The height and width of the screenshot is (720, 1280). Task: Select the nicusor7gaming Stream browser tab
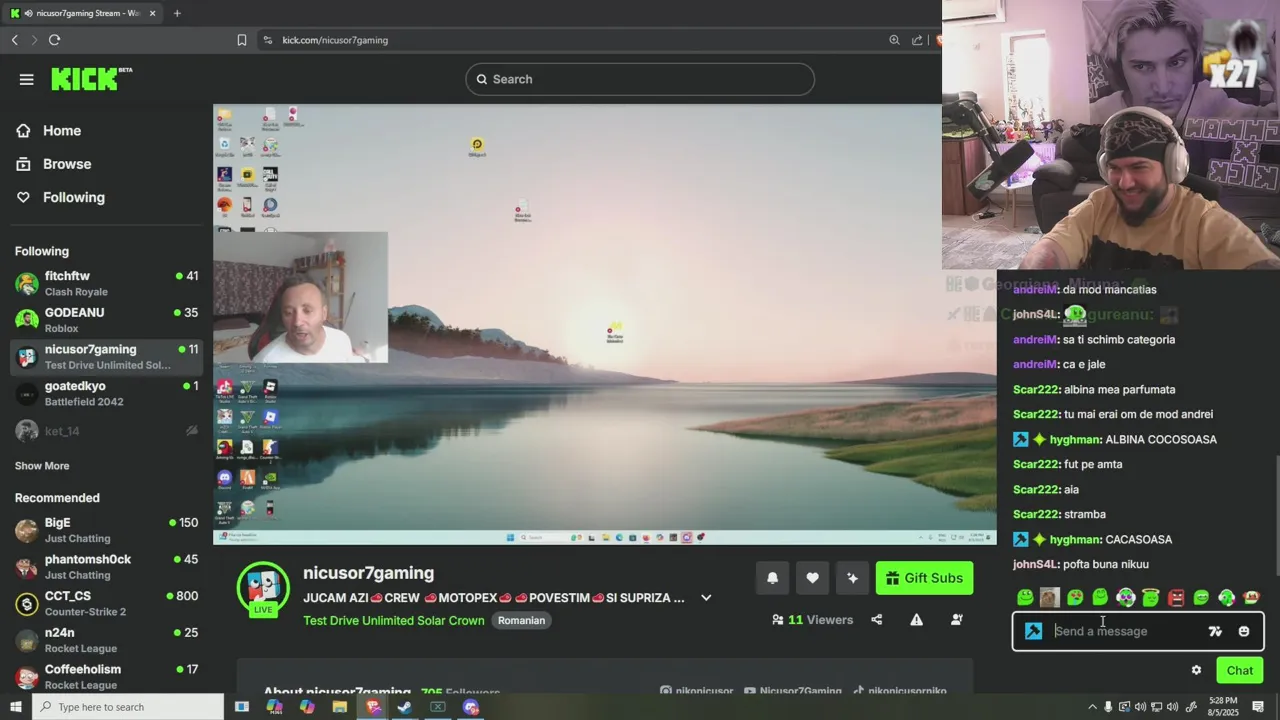83,13
